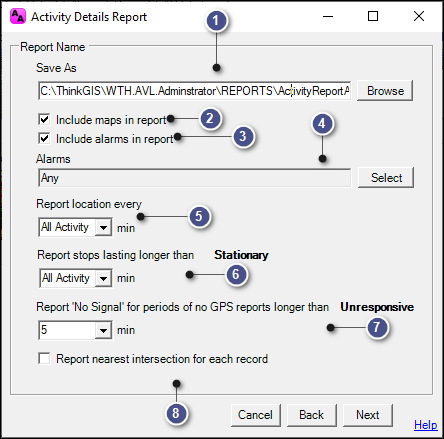Click callout badge 2 beside maps option
Viewport: 444px width, 439px height.
(210, 118)
